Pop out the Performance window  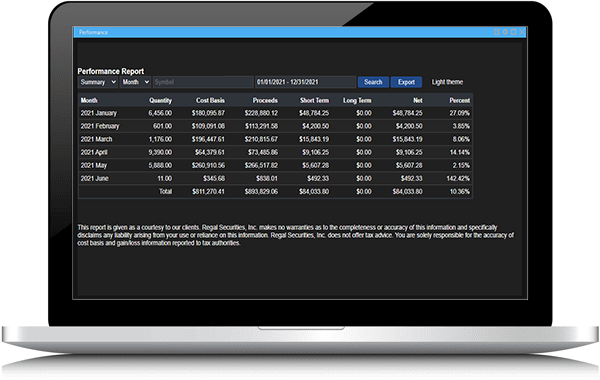(497, 32)
